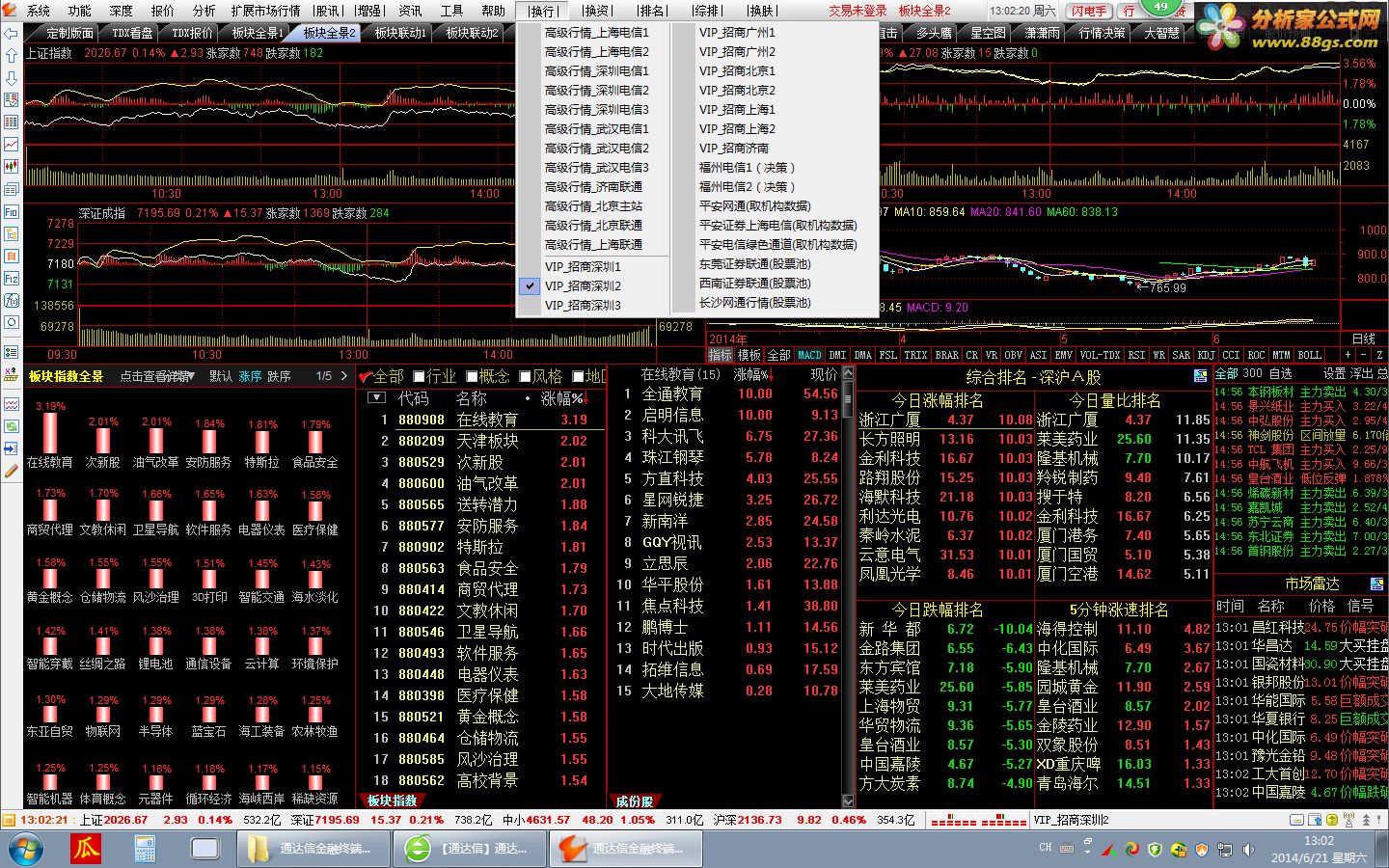Open the 【通达信】 browser window in taskbar
Viewport: 1389px width, 868px height.
[x=469, y=849]
